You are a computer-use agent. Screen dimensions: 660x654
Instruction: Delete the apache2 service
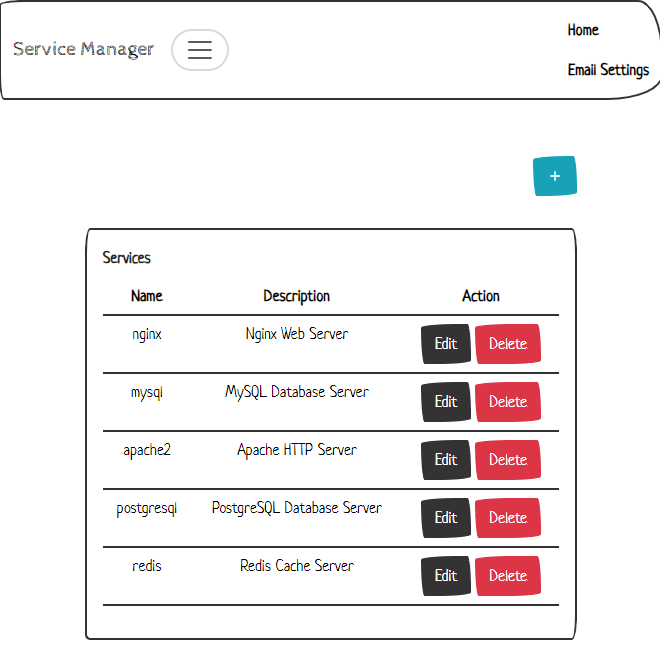[x=508, y=460]
